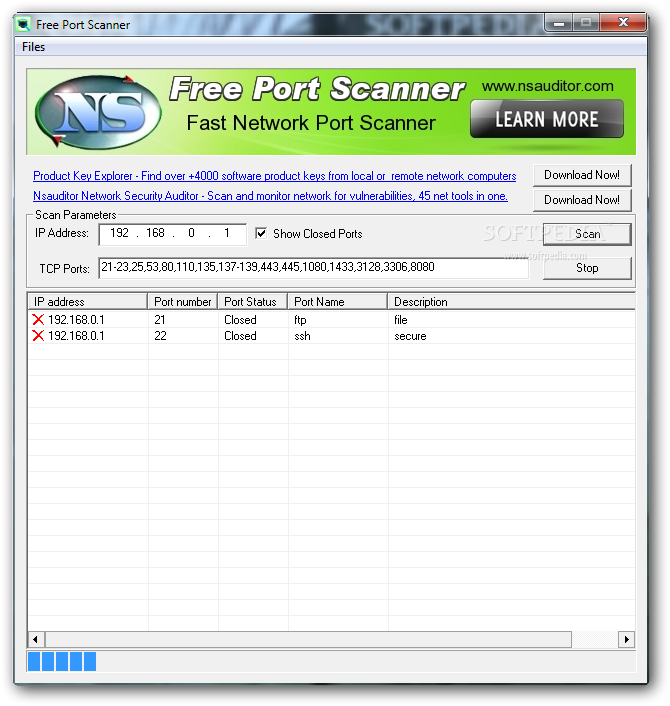The height and width of the screenshot is (706, 670).
Task: Click the first IP octet 192
Action: coord(119,233)
